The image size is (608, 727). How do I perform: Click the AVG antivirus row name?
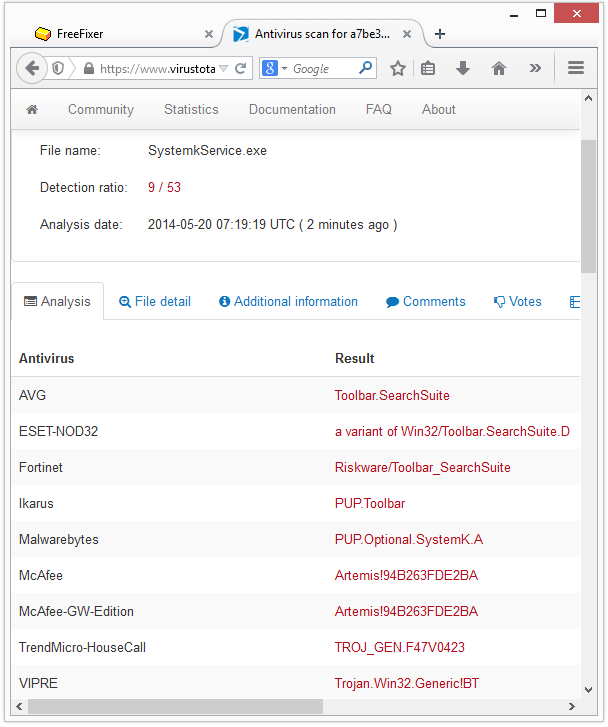(32, 395)
